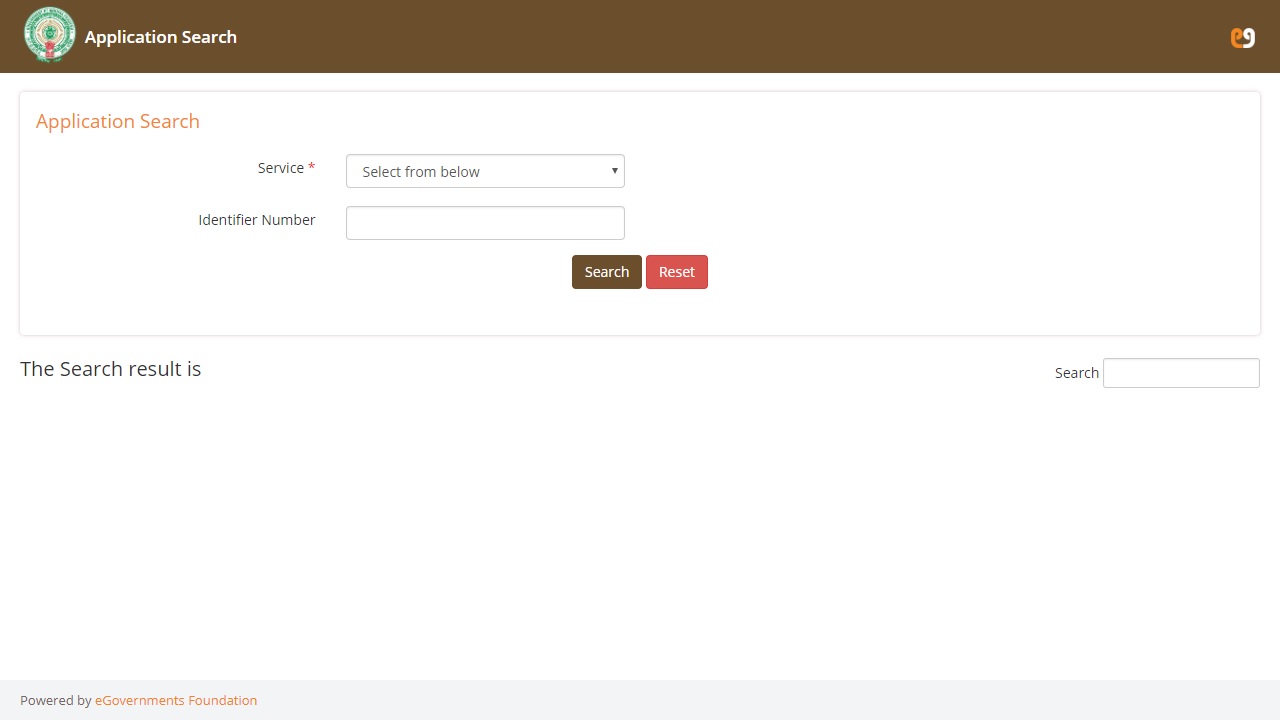Click the orange eGov logo in header
The height and width of the screenshot is (720, 1280).
click(x=1242, y=37)
